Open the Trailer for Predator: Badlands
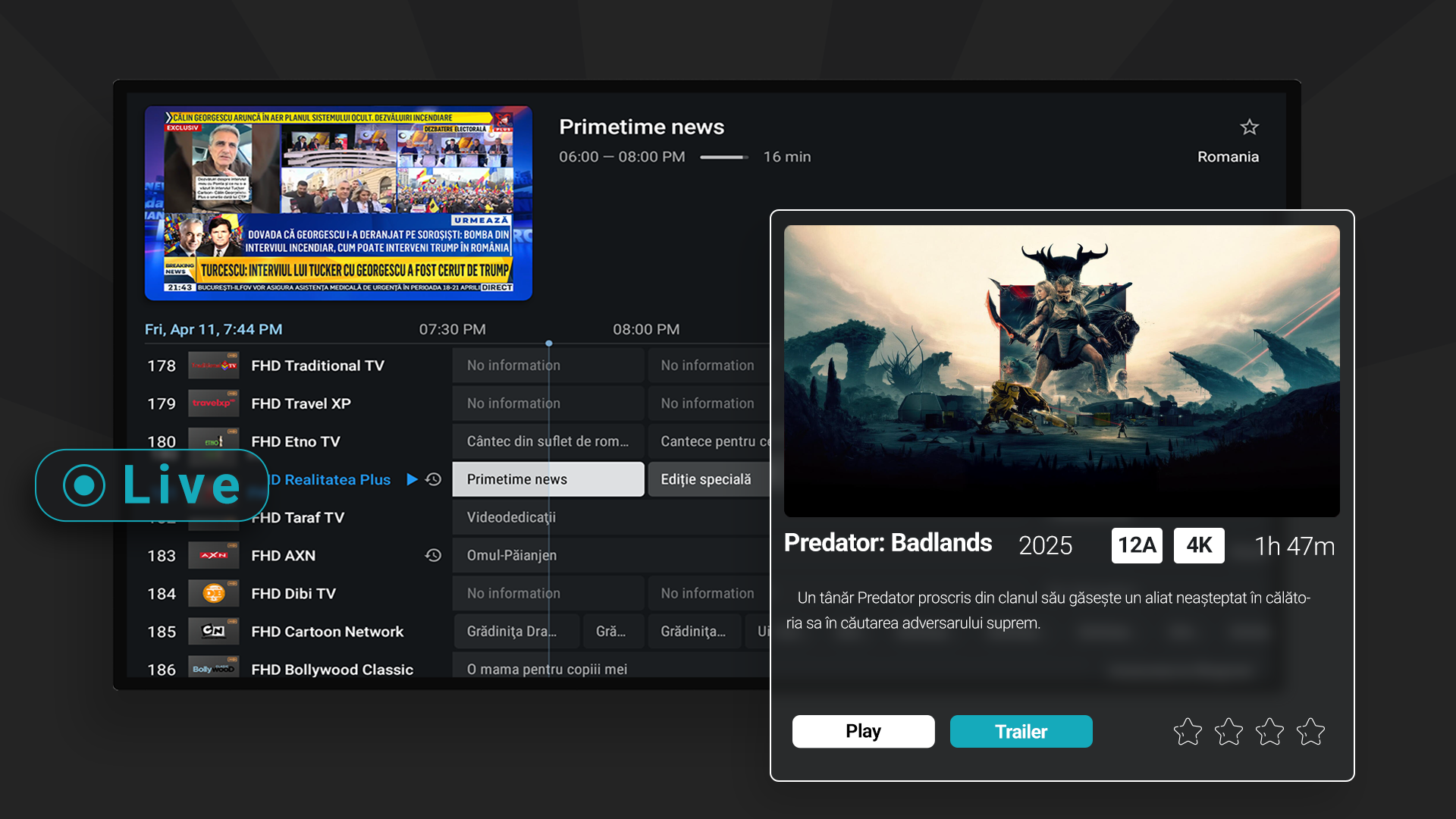Screen dimensions: 1456x819 (1021, 731)
